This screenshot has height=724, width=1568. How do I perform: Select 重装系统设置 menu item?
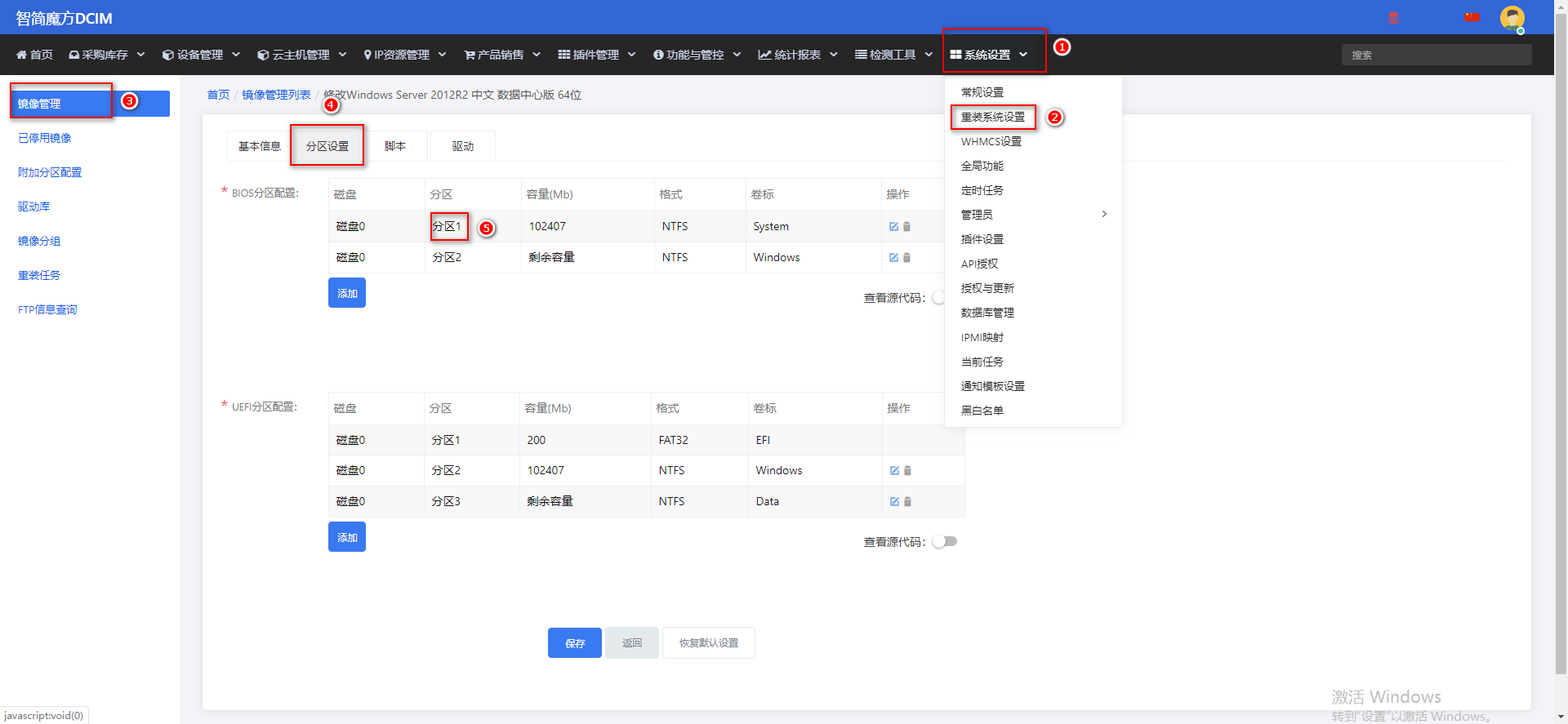tap(993, 117)
